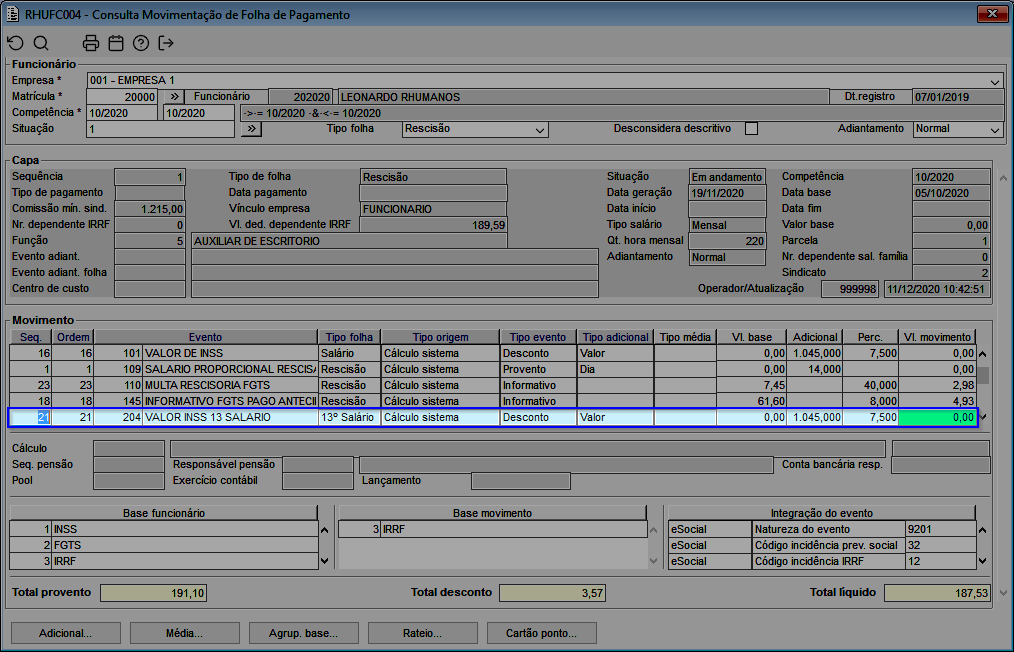Click the Ordem column header
Image resolution: width=1014 pixels, height=652 pixels.
click(73, 337)
